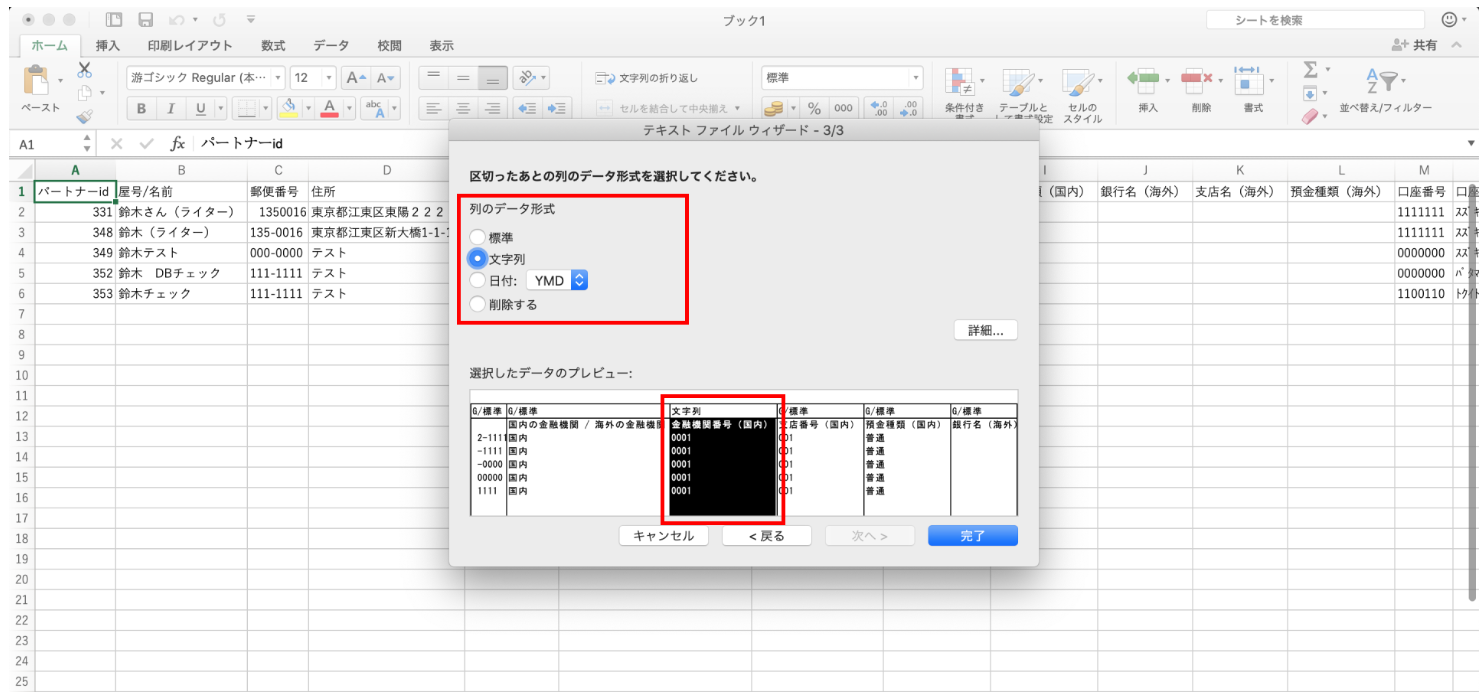Viewport: 1480px width, 697px height.
Task: Click the Comma style 000 icon
Action: [x=844, y=109]
